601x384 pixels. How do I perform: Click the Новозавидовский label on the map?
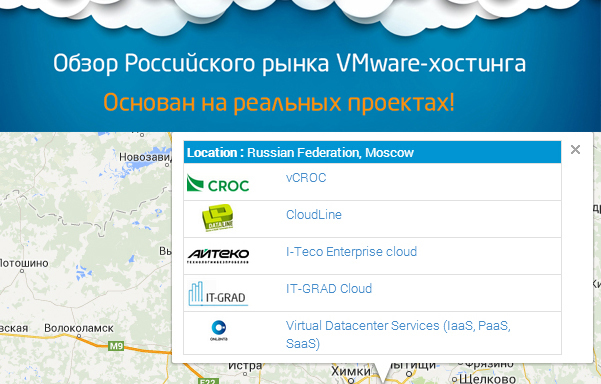tap(145, 157)
